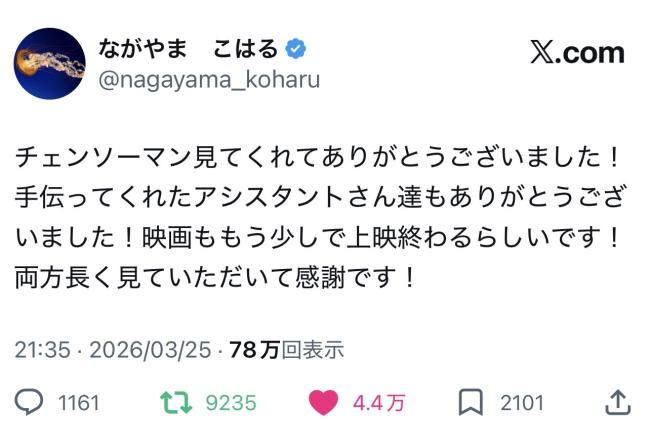Screen dimensions: 650x446
Task: Click the 9235 repost count
Action: (230, 403)
